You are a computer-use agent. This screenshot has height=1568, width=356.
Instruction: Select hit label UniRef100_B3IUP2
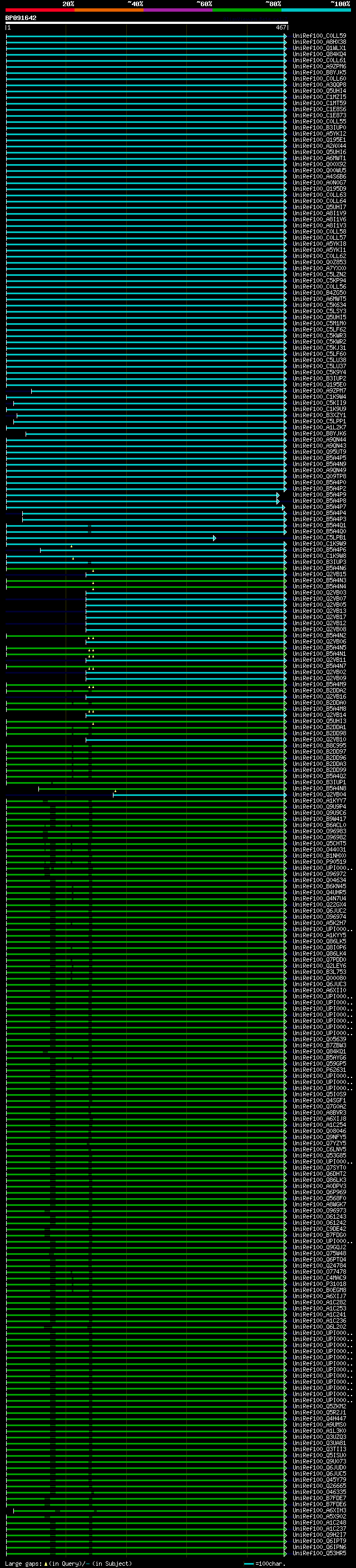pos(319,379)
